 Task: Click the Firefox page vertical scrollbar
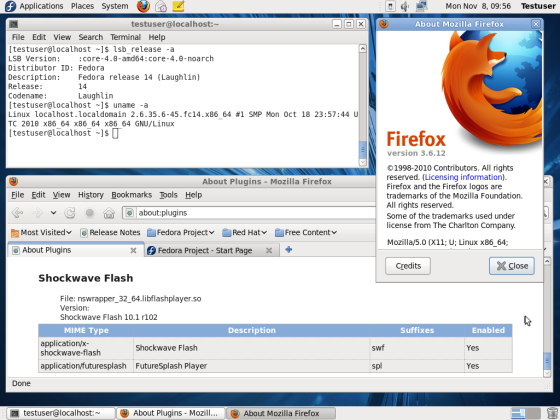coord(547,317)
